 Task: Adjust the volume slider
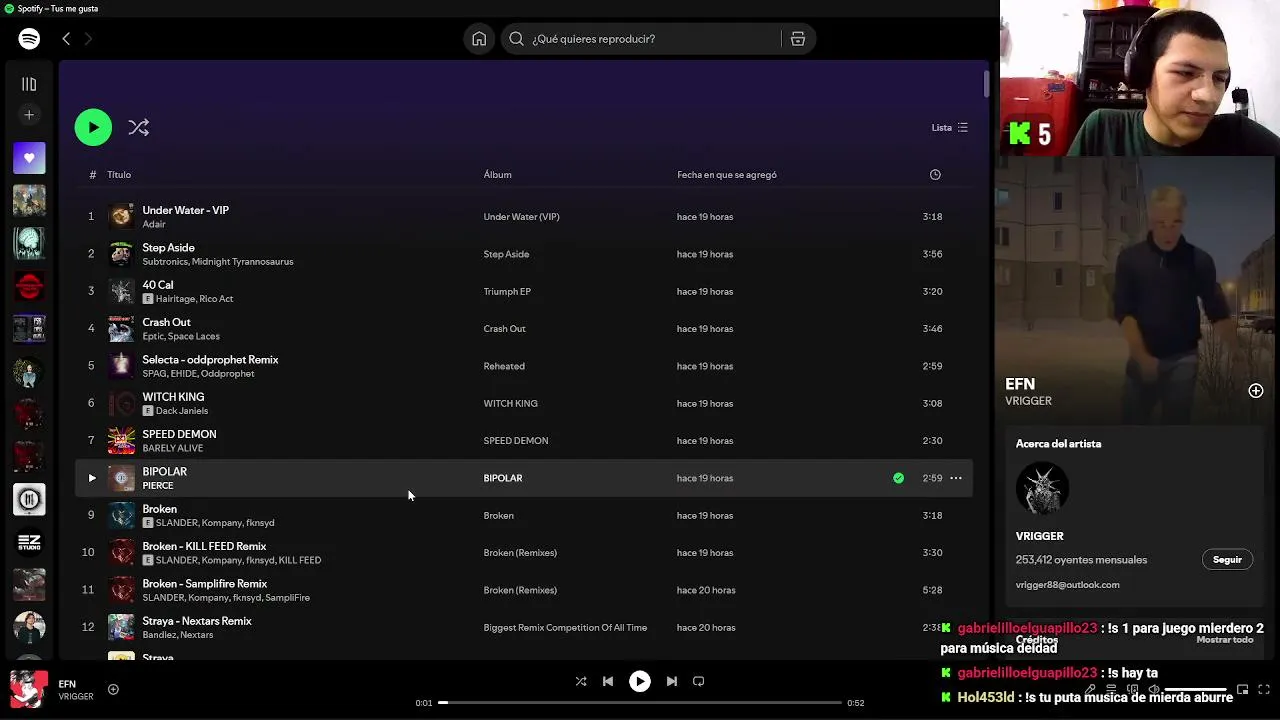point(1195,689)
